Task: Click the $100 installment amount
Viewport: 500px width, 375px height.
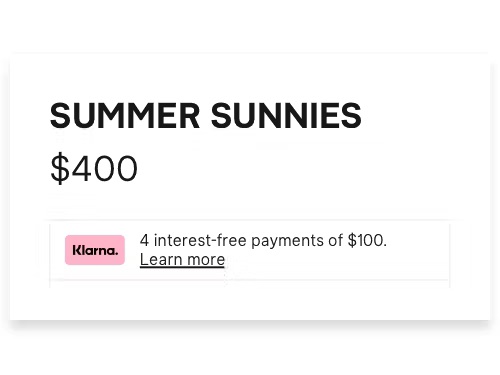Action: click(367, 240)
